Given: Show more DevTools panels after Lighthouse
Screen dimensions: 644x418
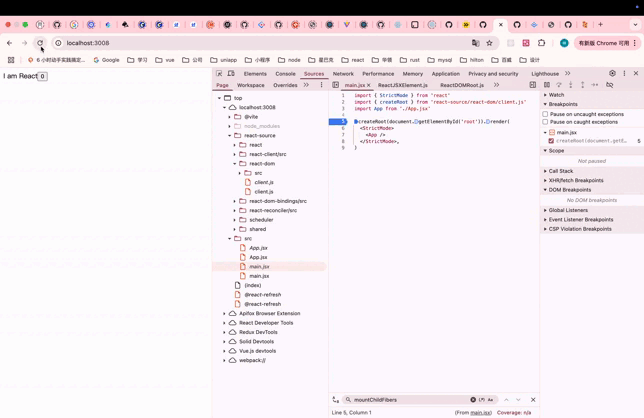Looking at the screenshot, I should 568,73.
